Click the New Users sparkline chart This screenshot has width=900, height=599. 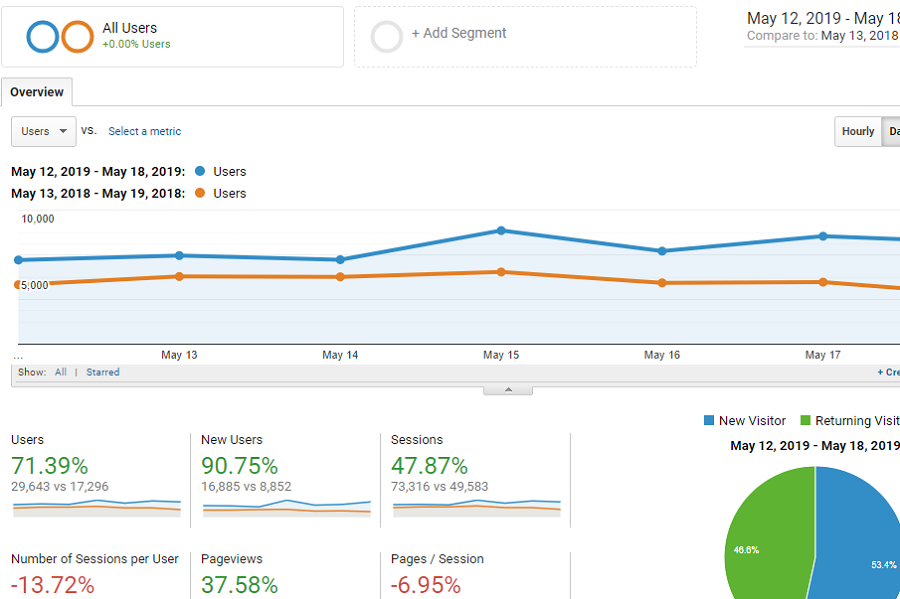pyautogui.click(x=287, y=507)
